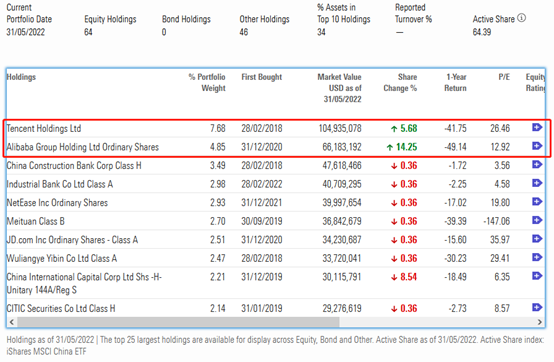
Task: Open equity rating icon for CITIC Securities
Action: [x=537, y=307]
